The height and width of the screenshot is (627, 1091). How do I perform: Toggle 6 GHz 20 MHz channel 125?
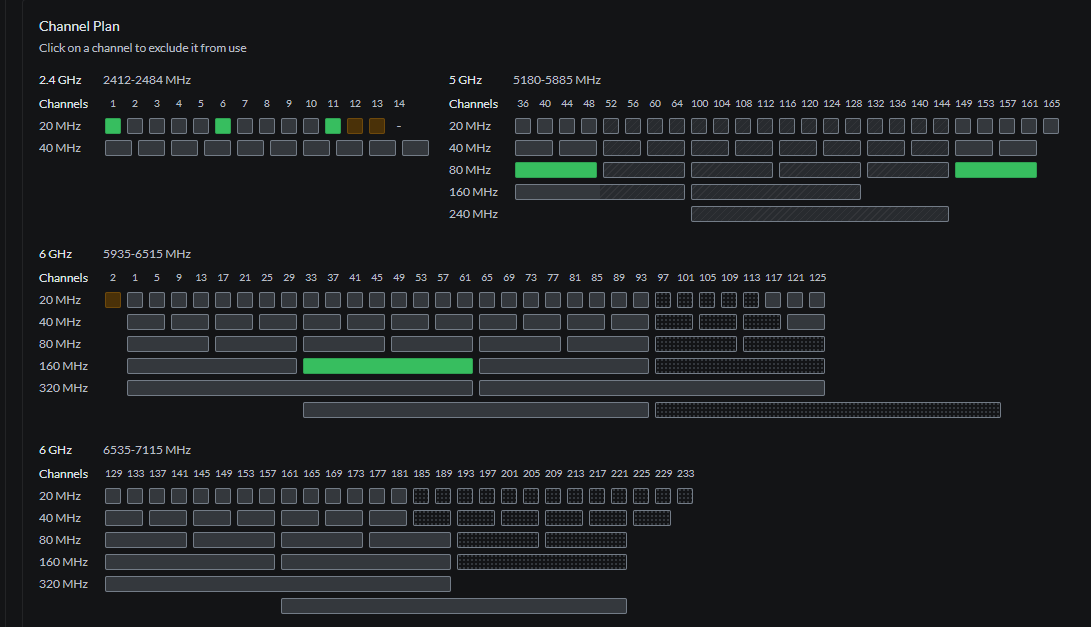[817, 300]
